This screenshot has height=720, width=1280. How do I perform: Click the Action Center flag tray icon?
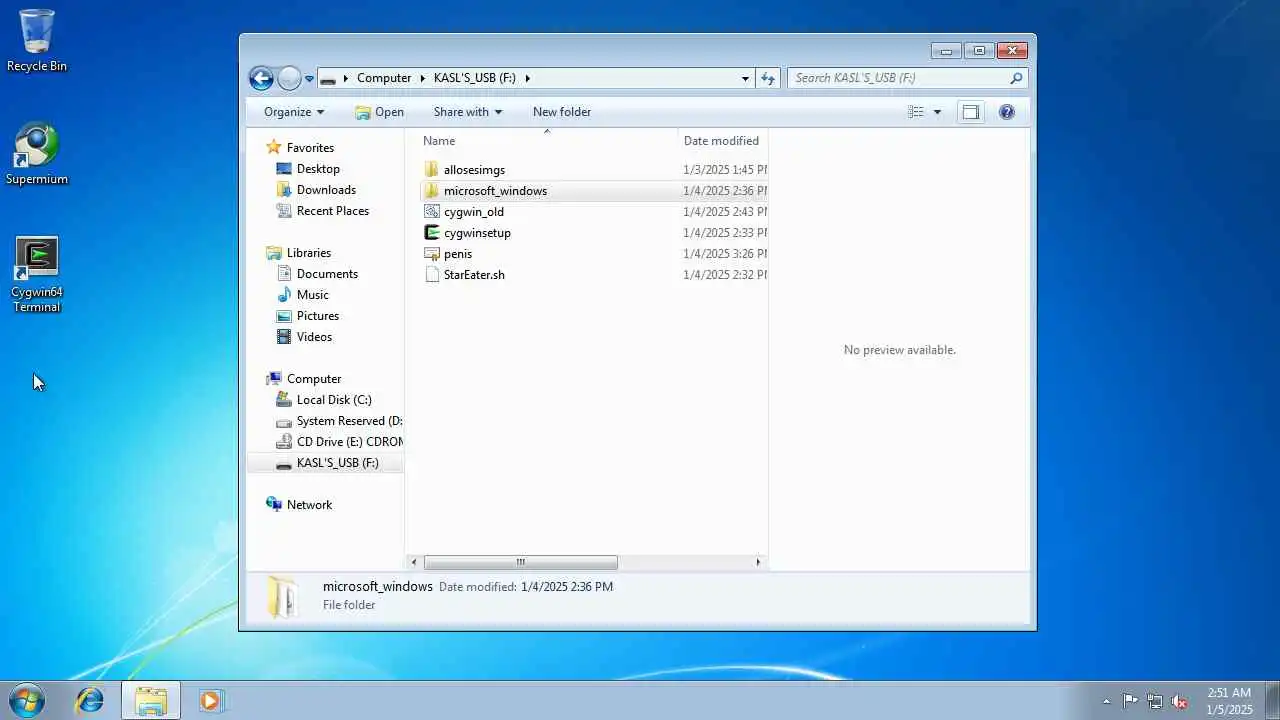coord(1130,701)
